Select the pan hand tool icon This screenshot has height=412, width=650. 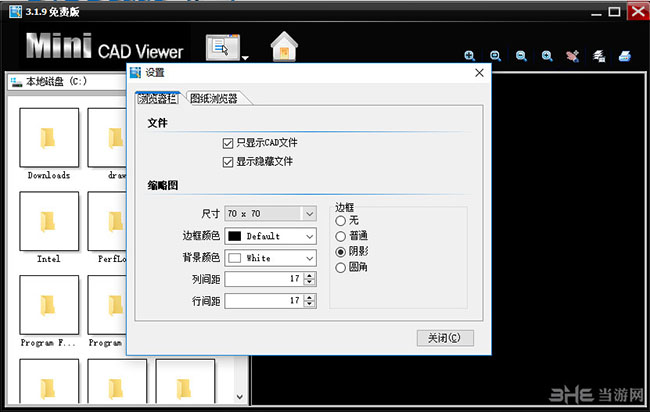click(573, 56)
